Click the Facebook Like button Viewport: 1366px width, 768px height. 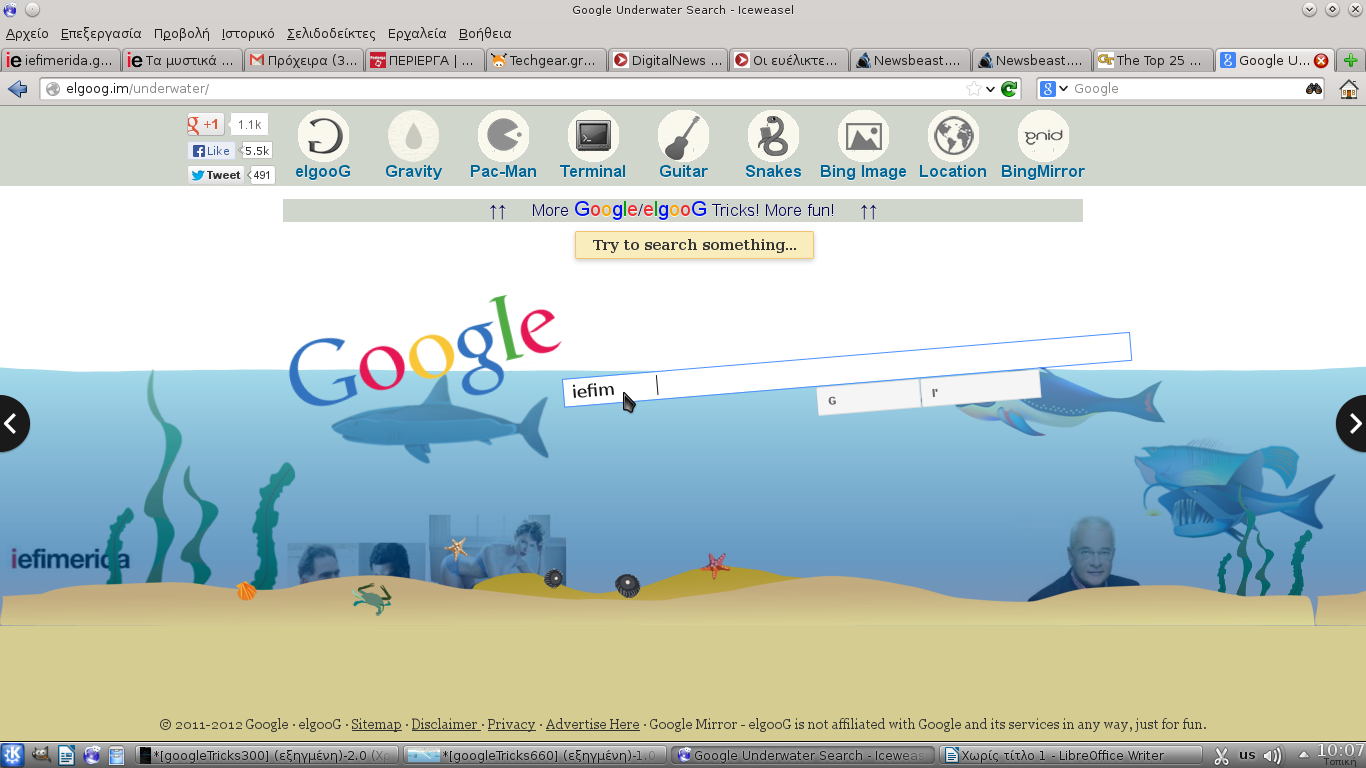[x=212, y=151]
